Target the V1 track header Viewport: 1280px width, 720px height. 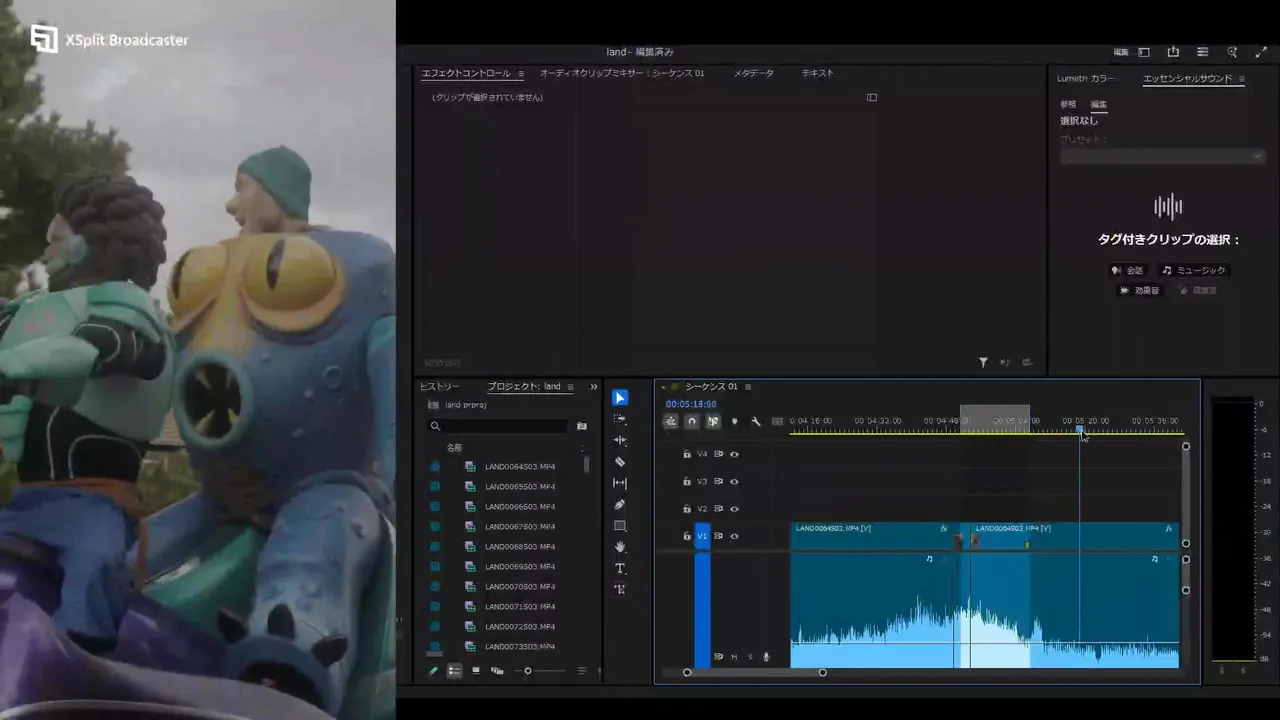coord(702,536)
